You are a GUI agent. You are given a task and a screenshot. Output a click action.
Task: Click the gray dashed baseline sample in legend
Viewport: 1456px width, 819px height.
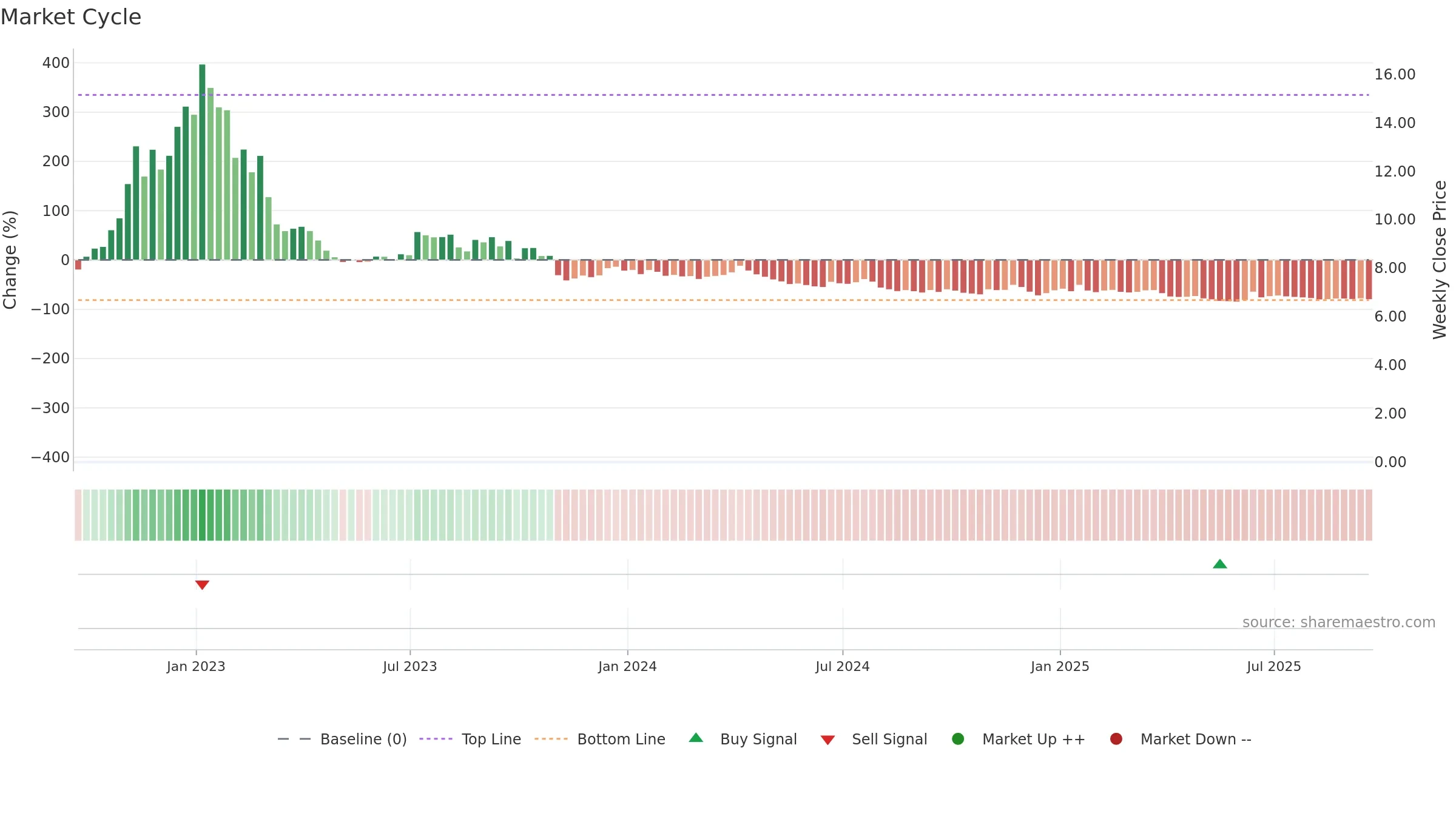294,739
